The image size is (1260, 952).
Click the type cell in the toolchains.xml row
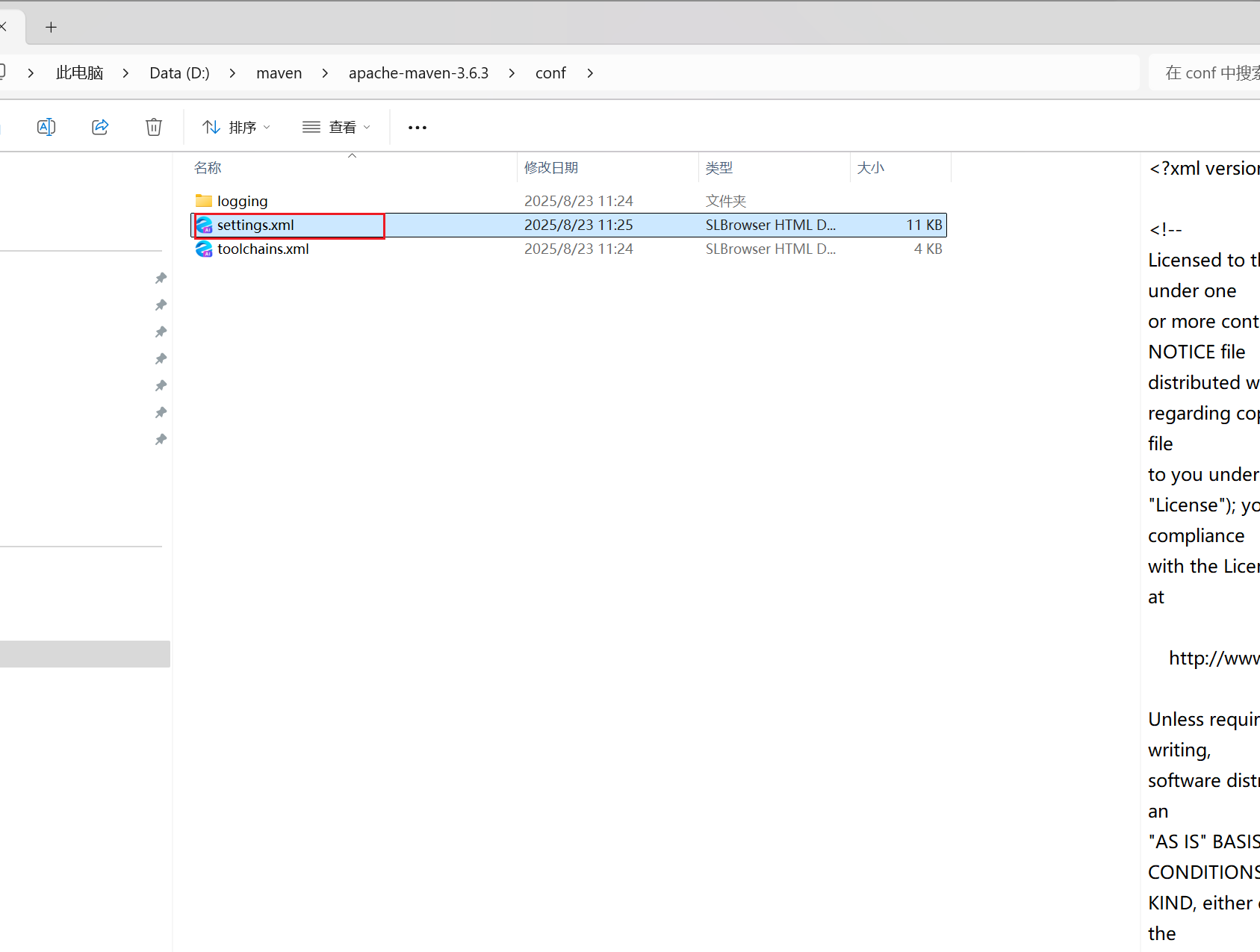click(x=771, y=249)
